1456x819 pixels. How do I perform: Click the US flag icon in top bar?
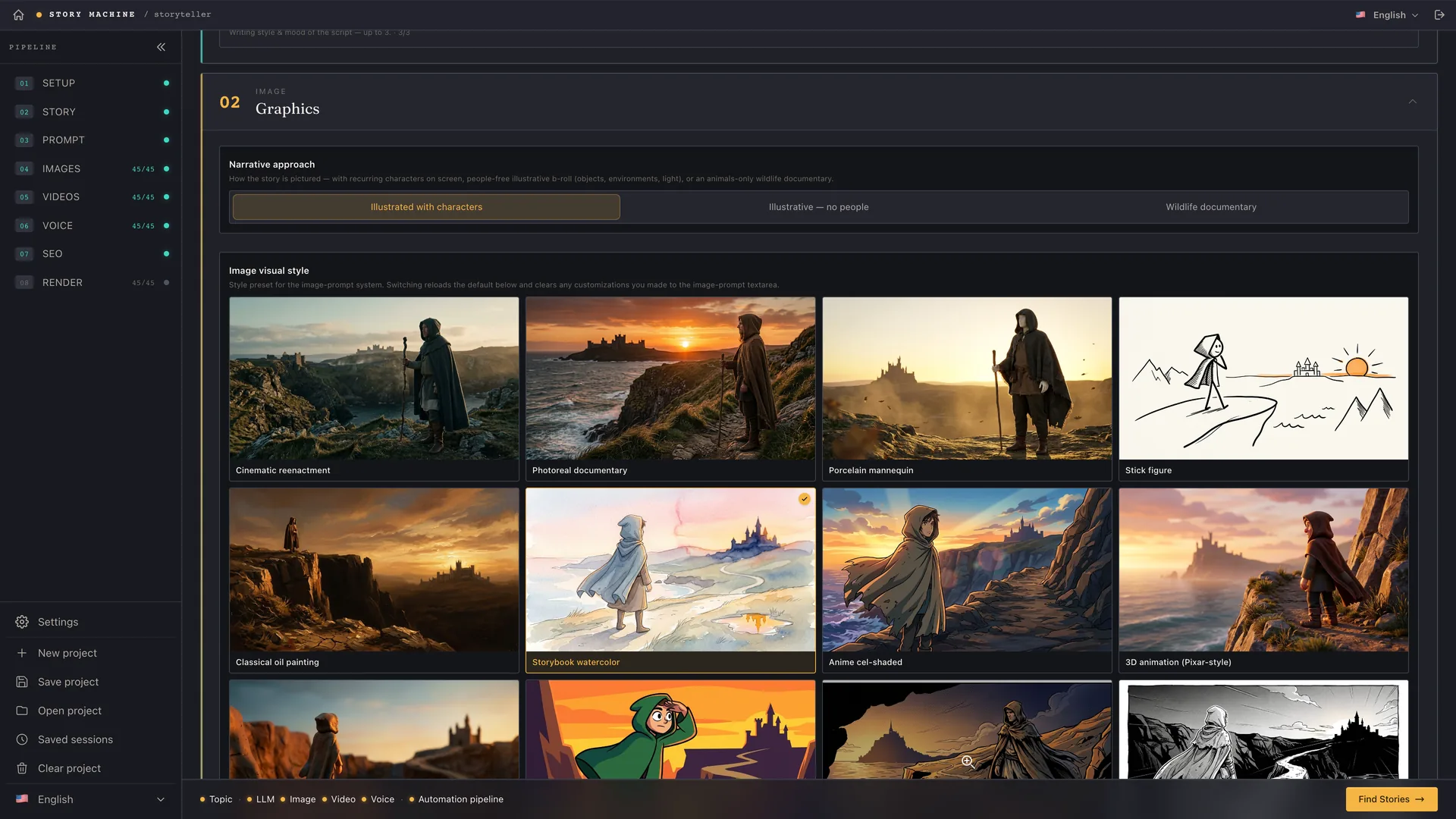(x=1360, y=14)
